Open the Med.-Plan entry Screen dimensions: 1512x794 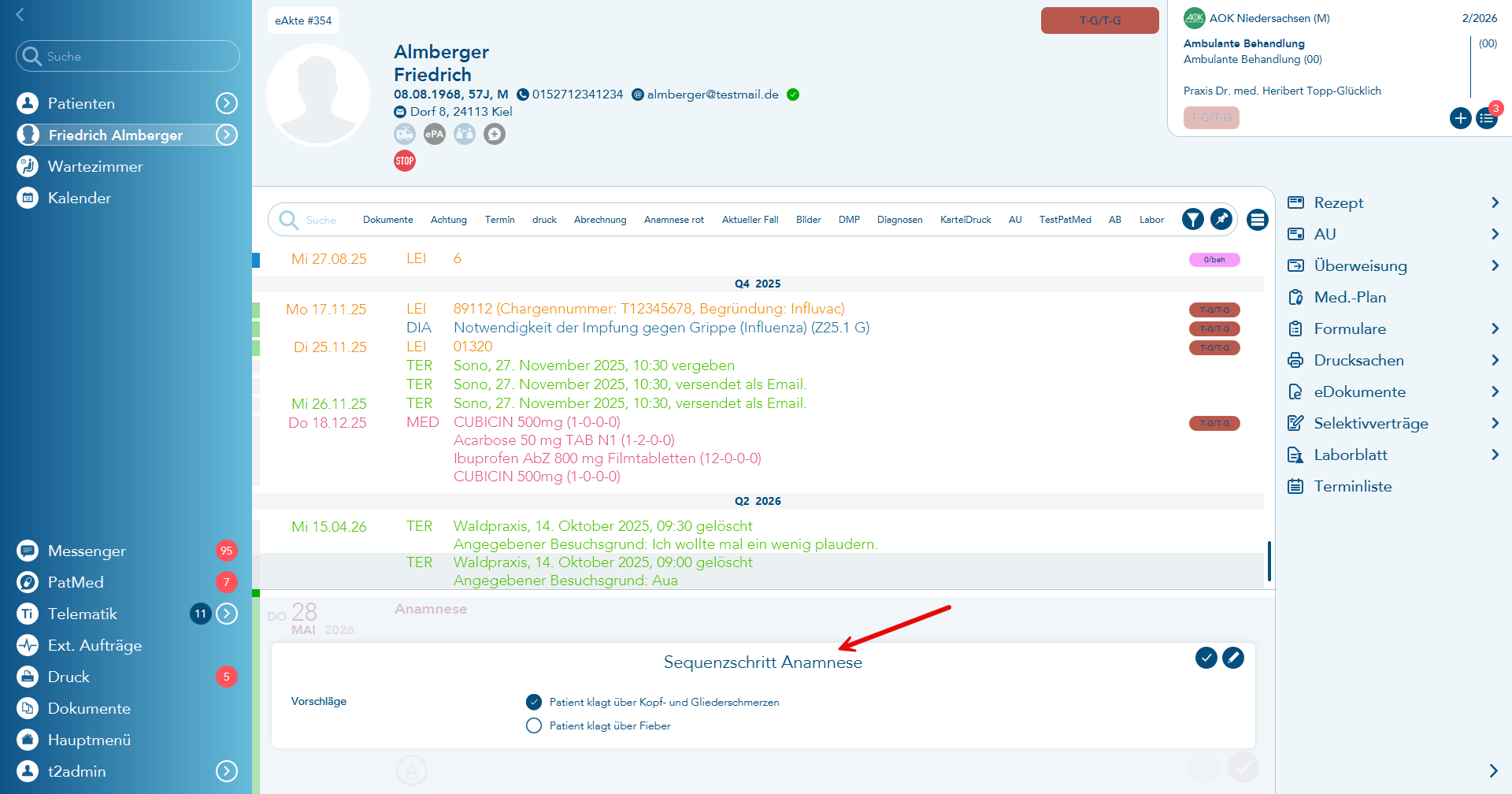pyautogui.click(x=1350, y=297)
